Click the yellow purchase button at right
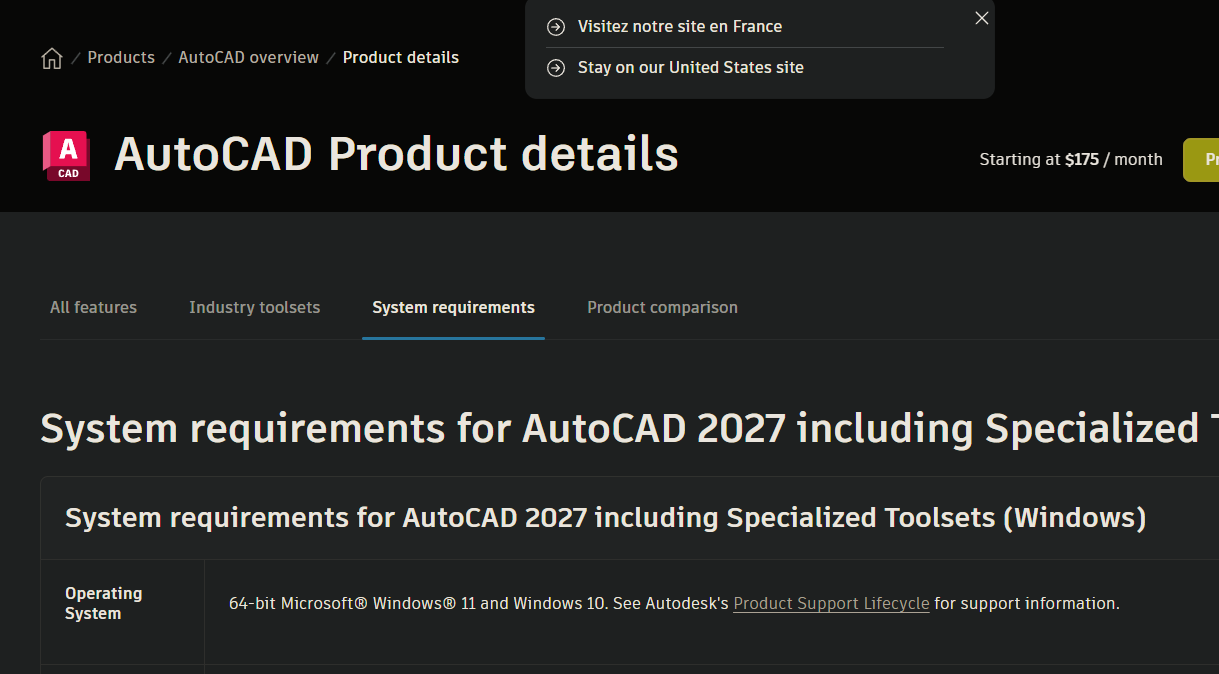1219x674 pixels. 1201,160
